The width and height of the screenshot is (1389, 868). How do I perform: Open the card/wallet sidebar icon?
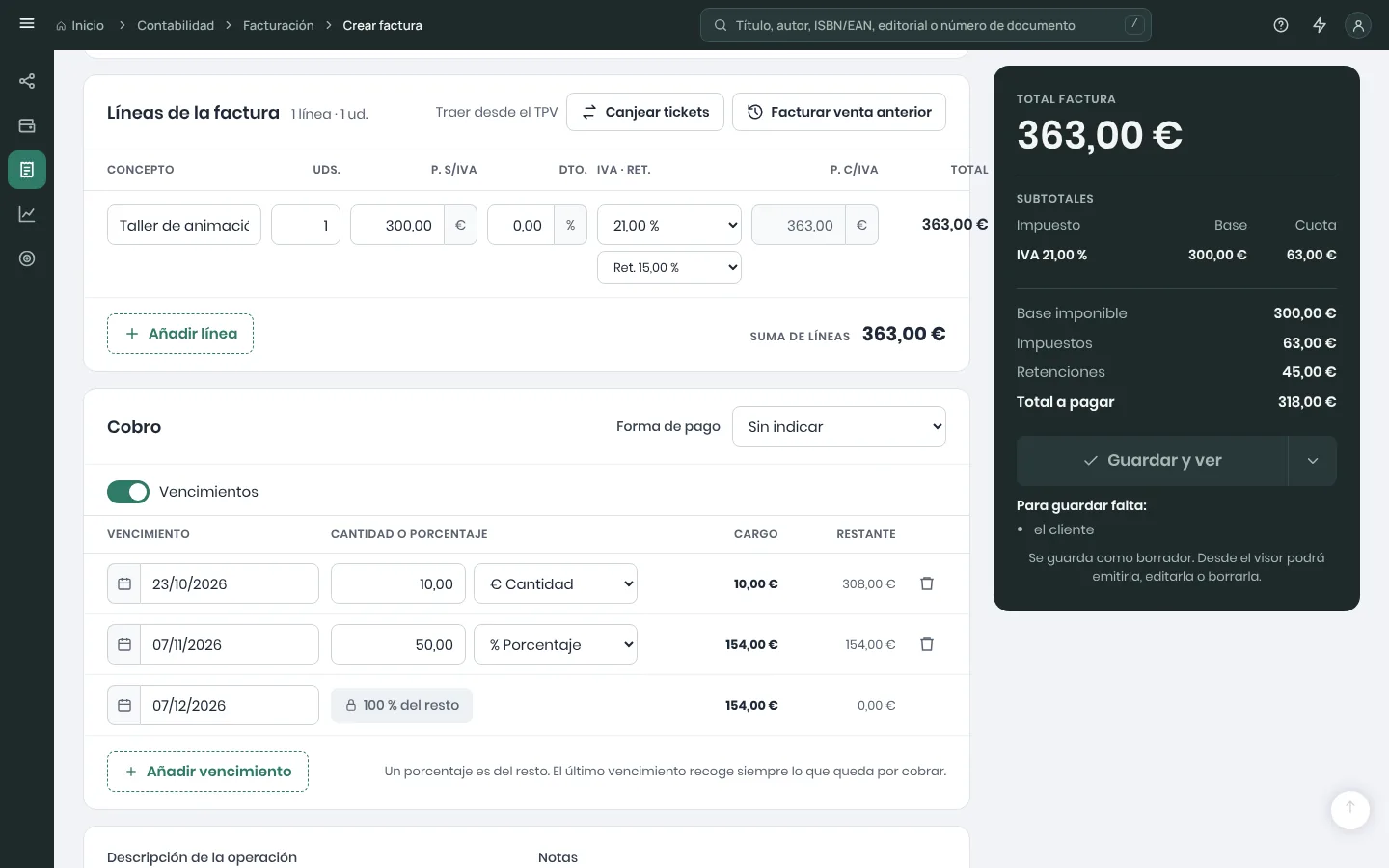pyautogui.click(x=27, y=125)
